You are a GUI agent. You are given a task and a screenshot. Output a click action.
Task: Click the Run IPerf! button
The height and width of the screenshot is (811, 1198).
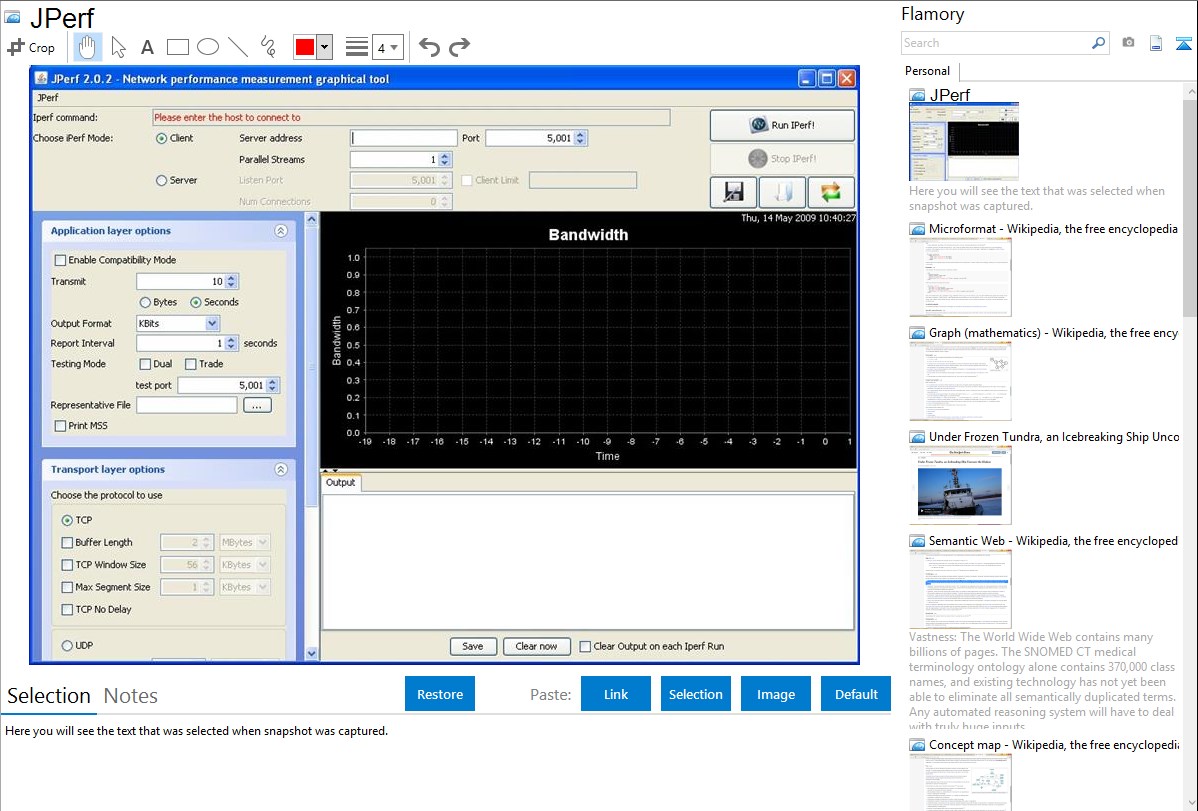click(782, 125)
